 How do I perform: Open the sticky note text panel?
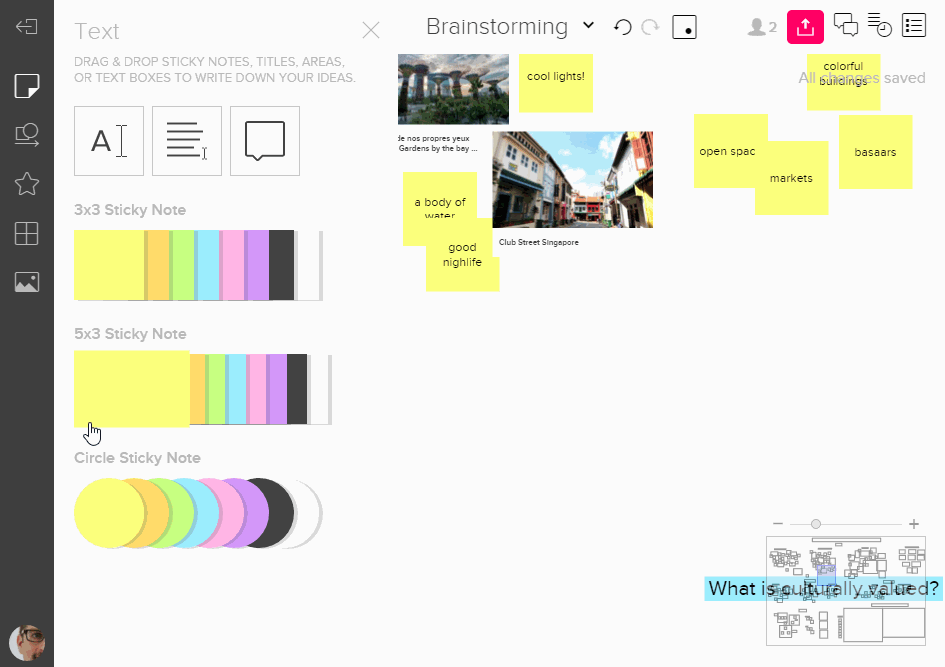(27, 86)
